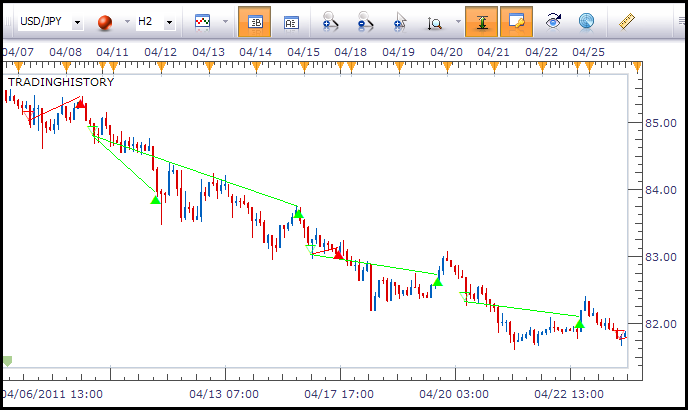Click the green shield marker at chart bottom-left
Screen dimensions: 688x410
coord(8,361)
